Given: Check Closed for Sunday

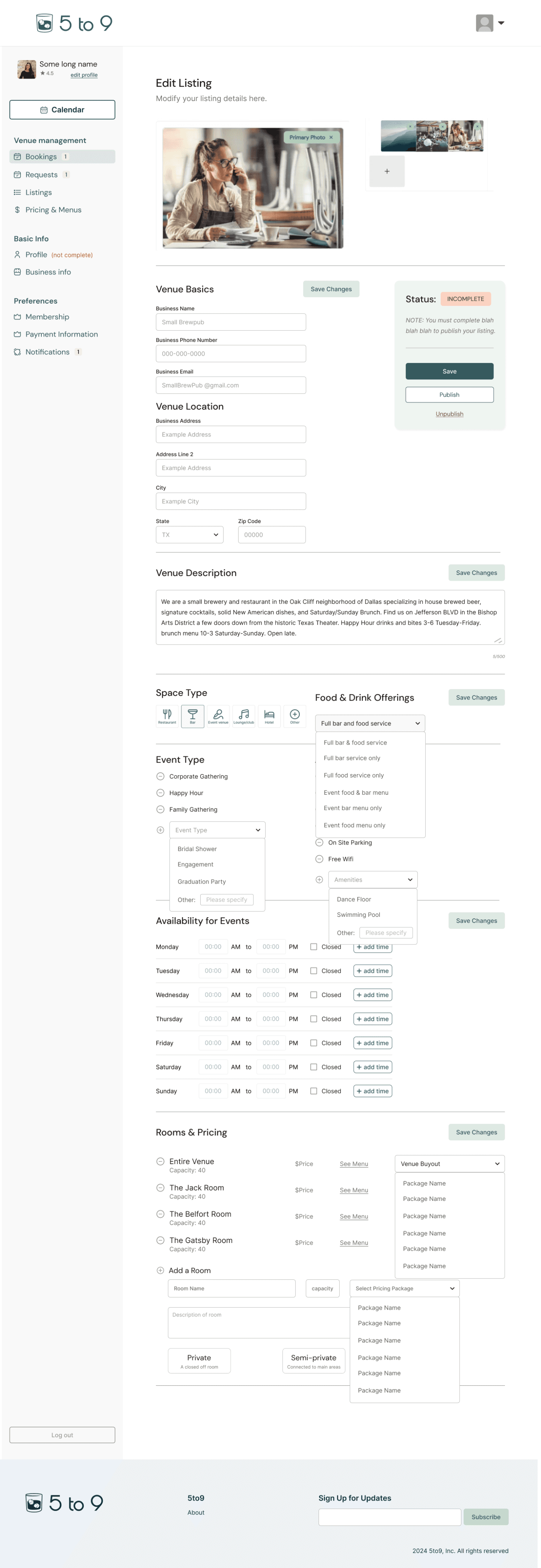Looking at the screenshot, I should point(314,1091).
